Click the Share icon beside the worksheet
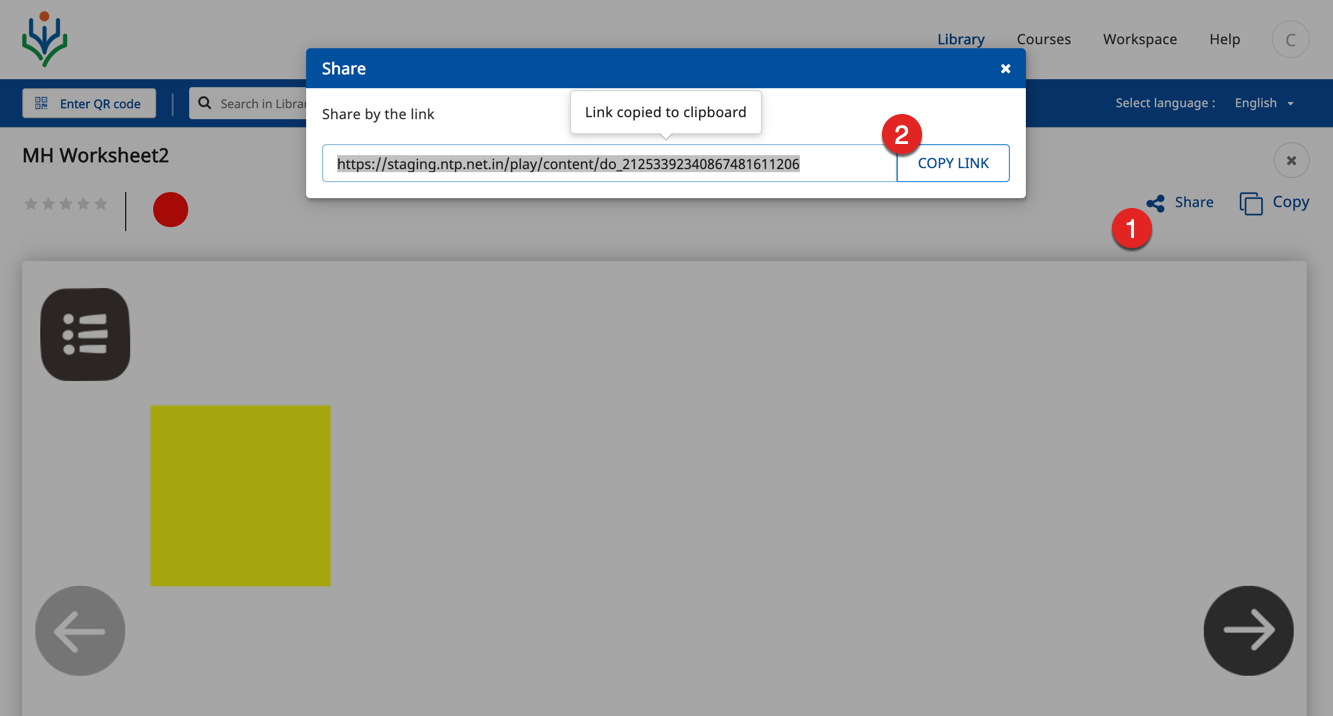This screenshot has height=716, width=1333. click(x=1156, y=203)
